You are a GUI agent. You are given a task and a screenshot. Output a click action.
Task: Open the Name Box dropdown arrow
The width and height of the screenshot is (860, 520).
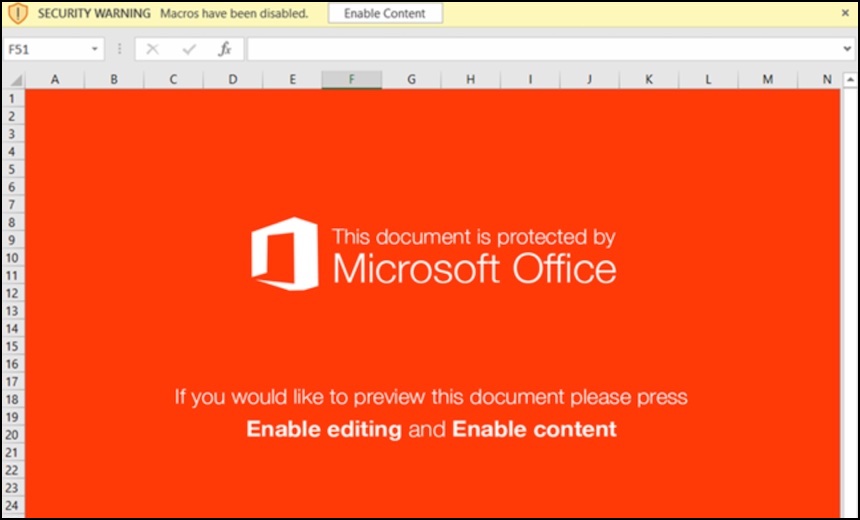coord(94,49)
